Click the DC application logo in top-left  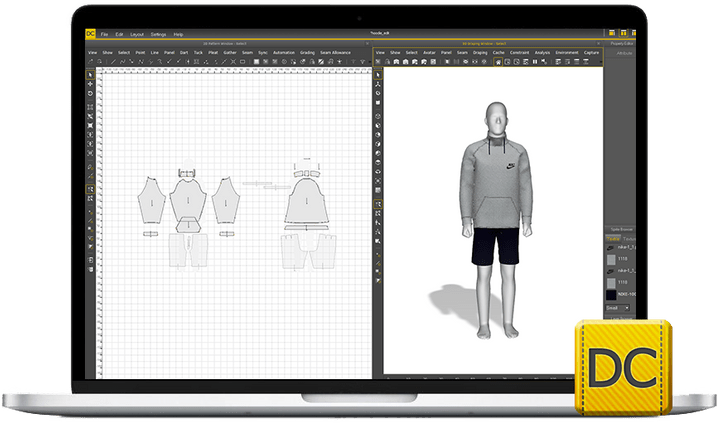coord(90,33)
